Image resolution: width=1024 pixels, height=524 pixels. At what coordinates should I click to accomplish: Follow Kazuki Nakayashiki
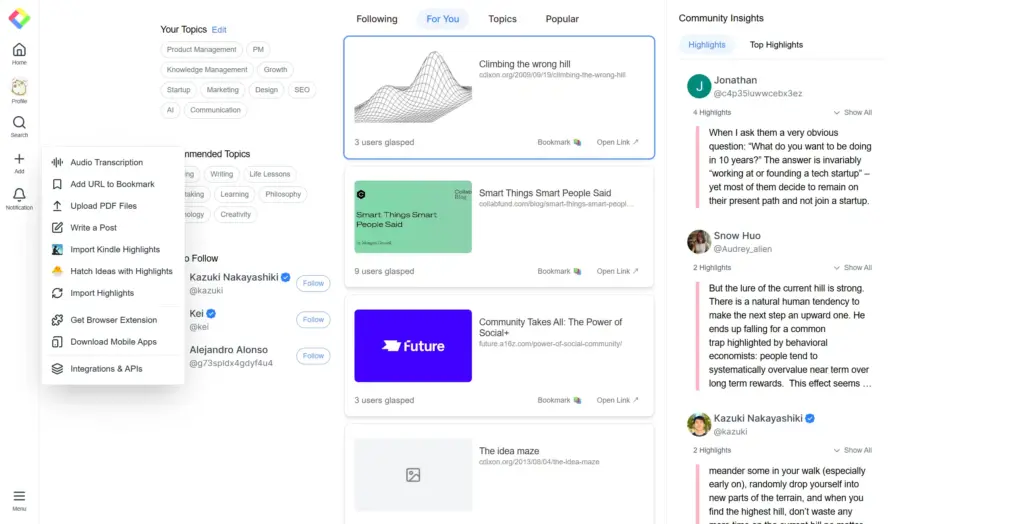click(x=313, y=283)
